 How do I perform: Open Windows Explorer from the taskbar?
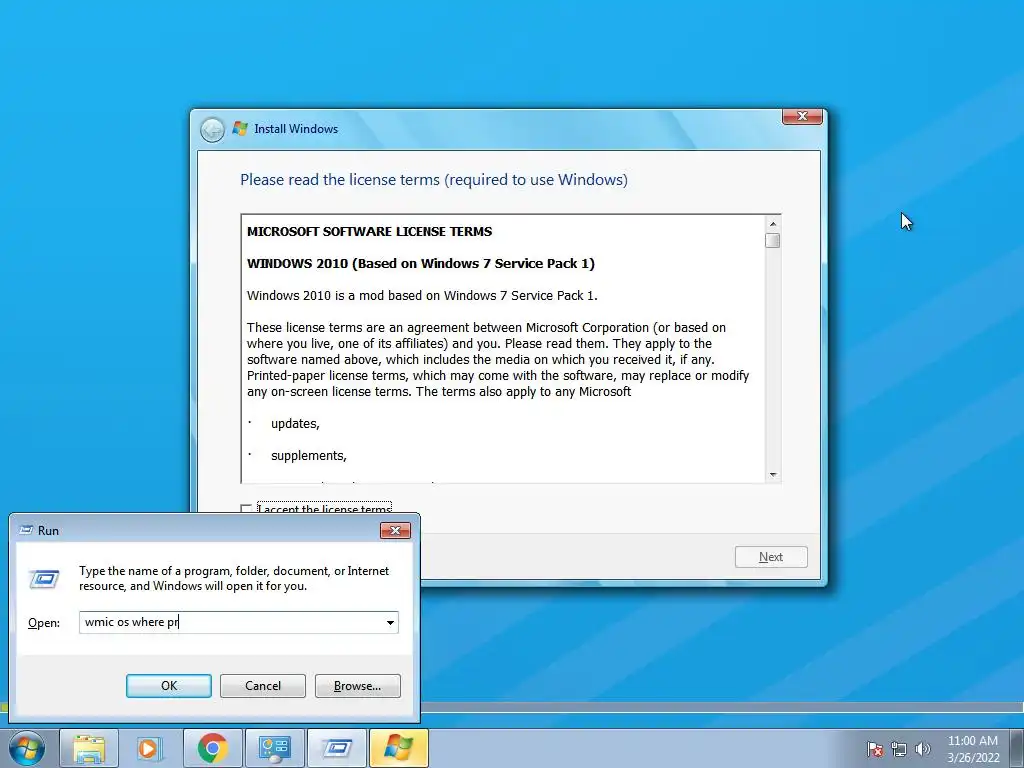click(89, 748)
